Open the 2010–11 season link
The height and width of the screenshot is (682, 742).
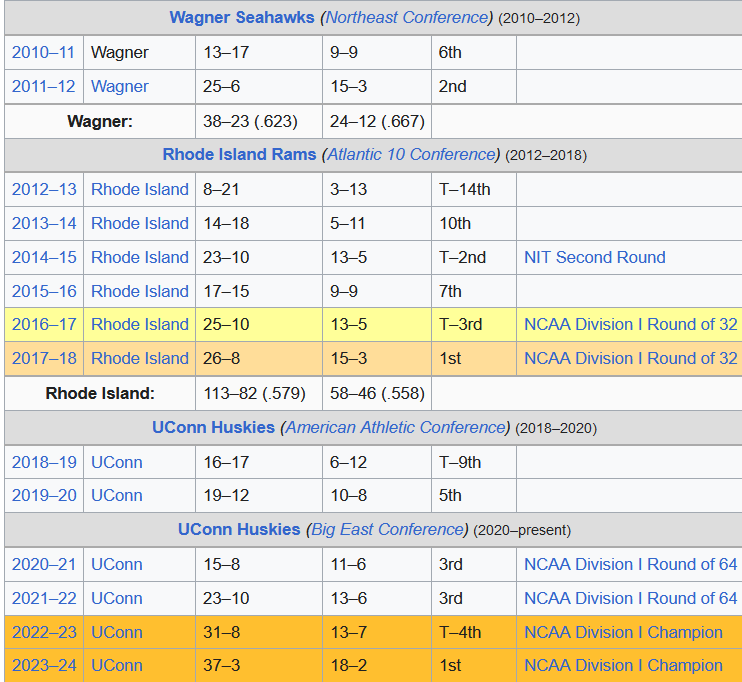tap(43, 52)
